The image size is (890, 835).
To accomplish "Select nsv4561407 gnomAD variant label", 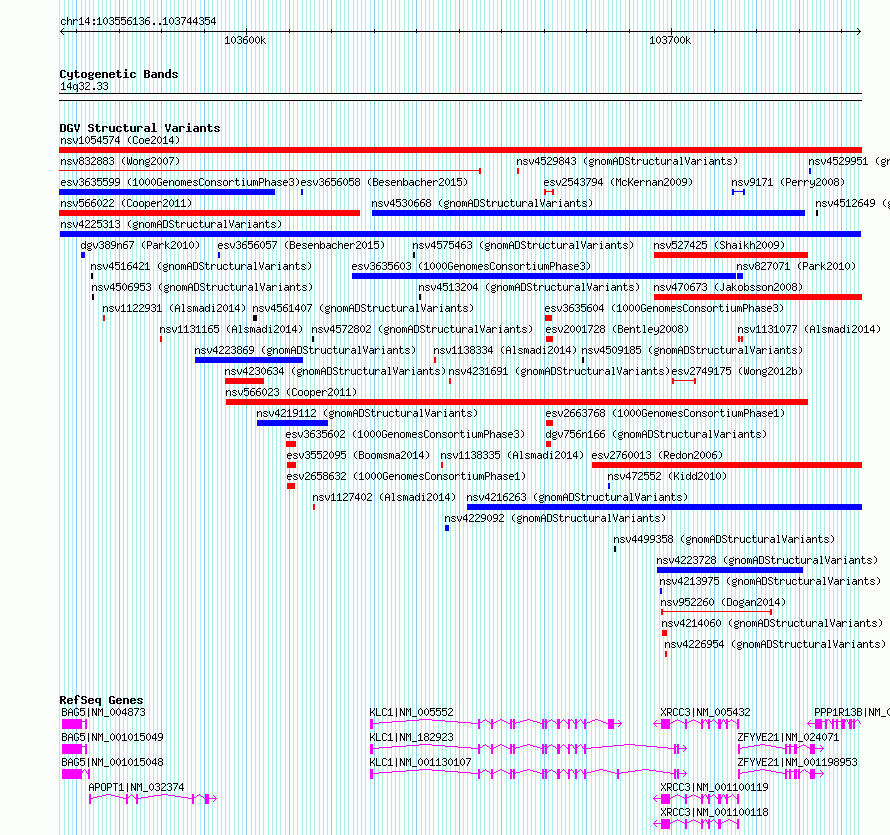I will point(363,308).
